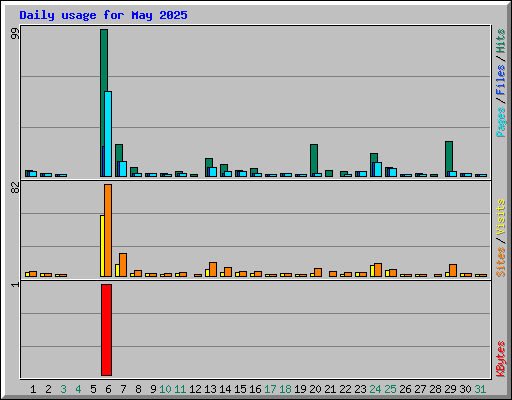The width and height of the screenshot is (512, 400).
Task: Click the orange Visits bar on day 13
Action: [213, 269]
